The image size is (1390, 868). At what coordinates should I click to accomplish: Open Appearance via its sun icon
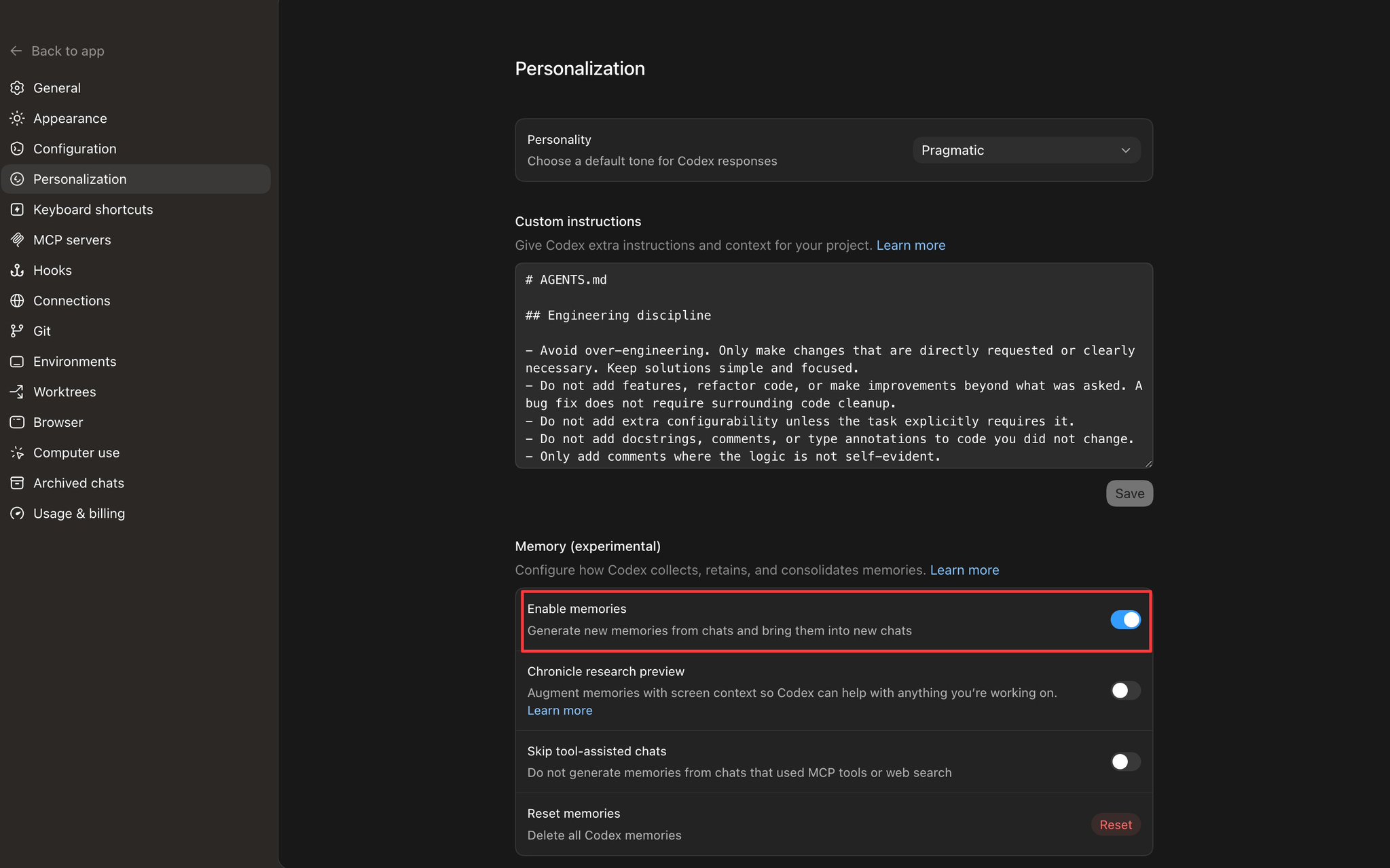[17, 119]
